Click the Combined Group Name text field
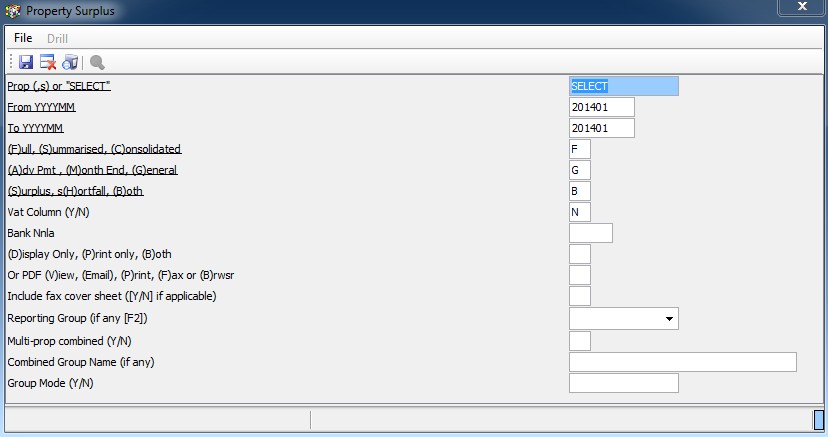828x437 pixels. [x=682, y=362]
